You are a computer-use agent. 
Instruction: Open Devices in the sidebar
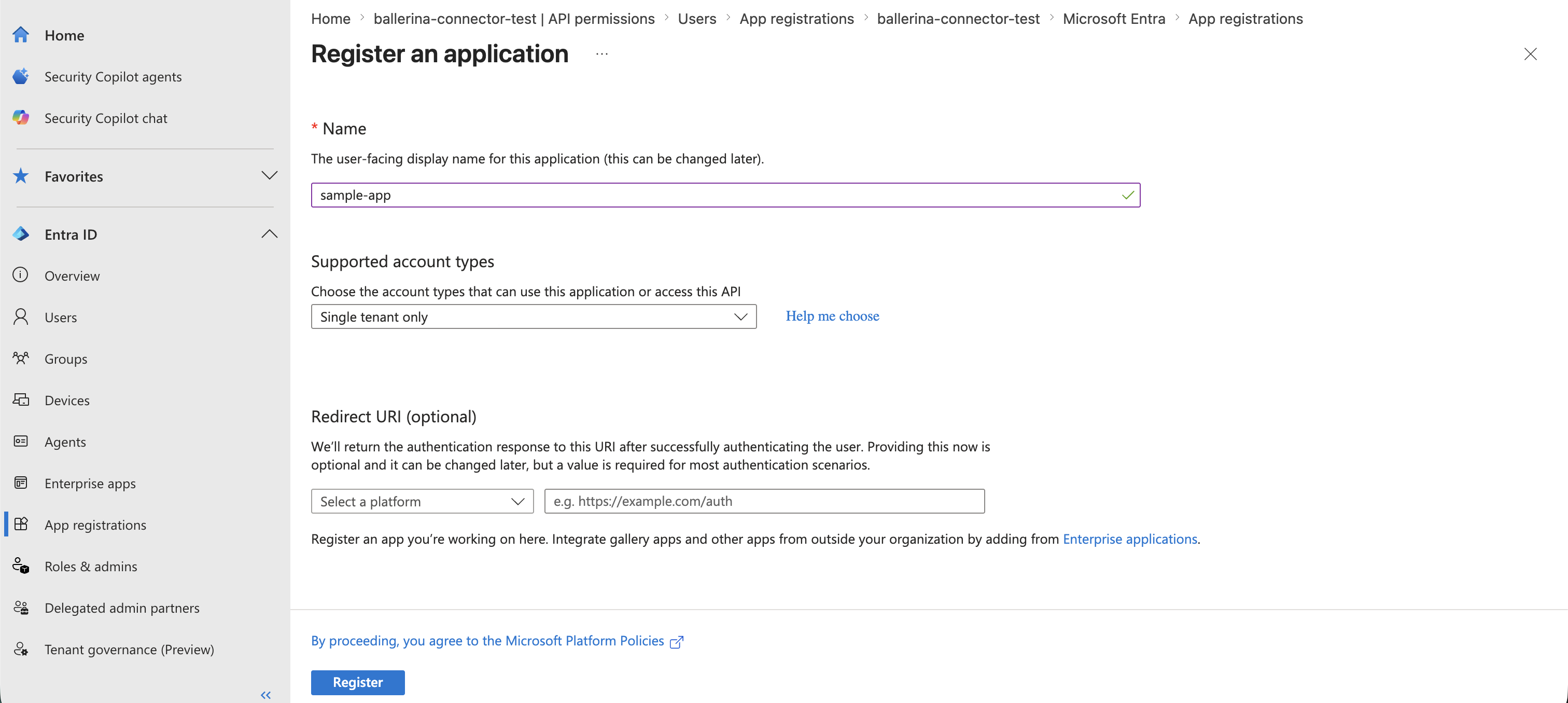(67, 400)
